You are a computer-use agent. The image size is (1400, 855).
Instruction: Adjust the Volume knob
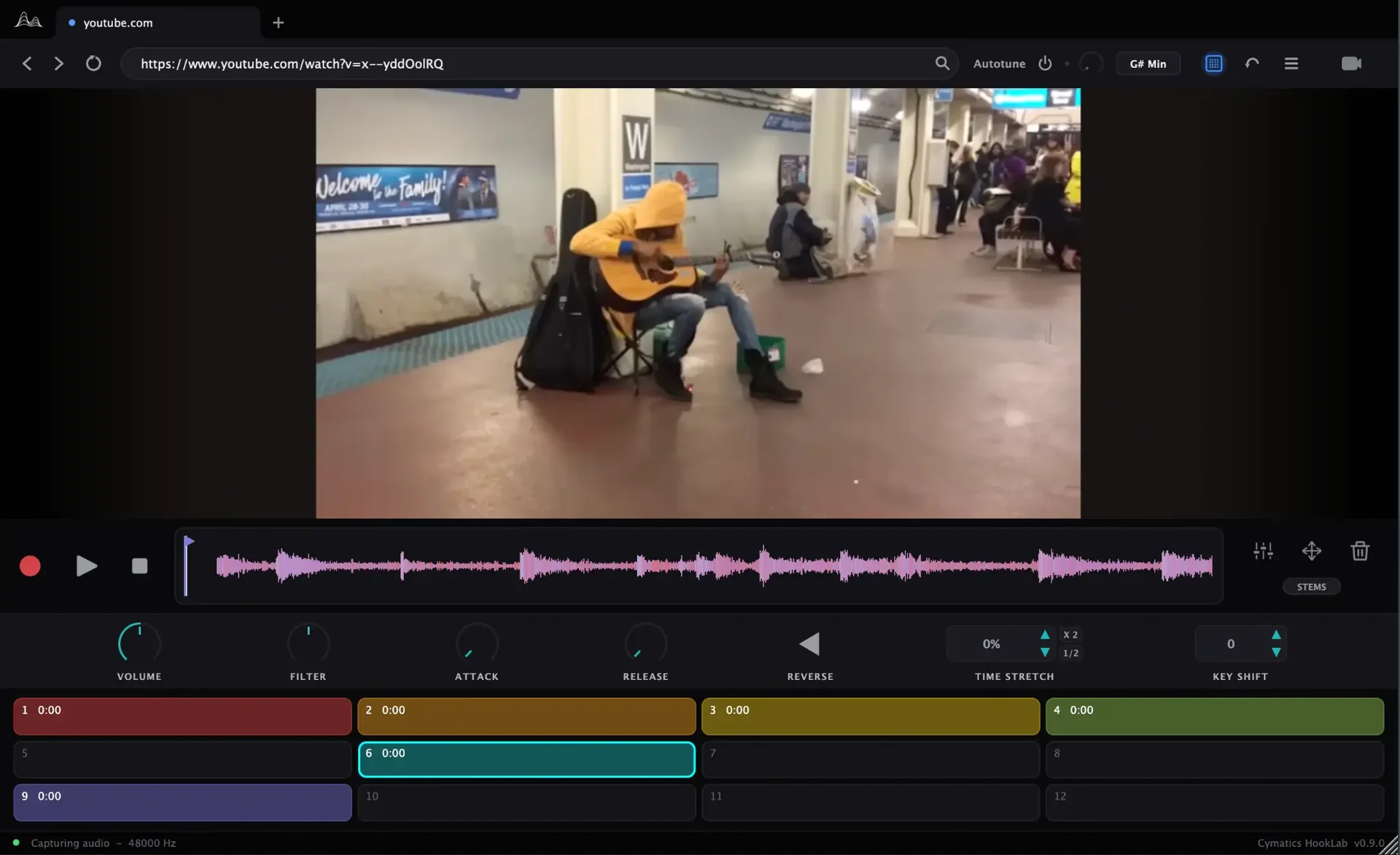point(139,643)
